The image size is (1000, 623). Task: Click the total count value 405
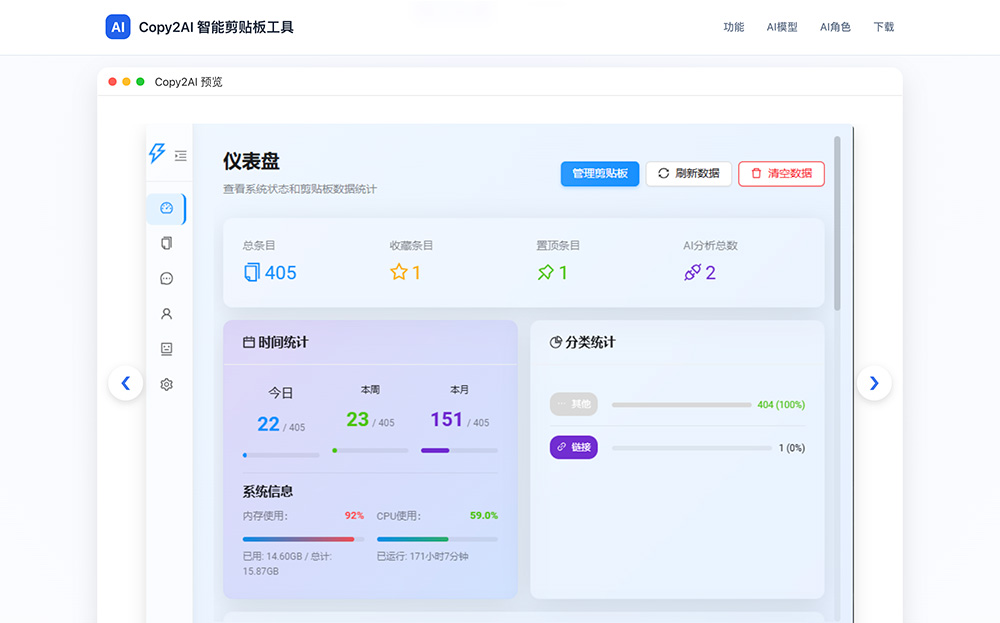tap(281, 273)
